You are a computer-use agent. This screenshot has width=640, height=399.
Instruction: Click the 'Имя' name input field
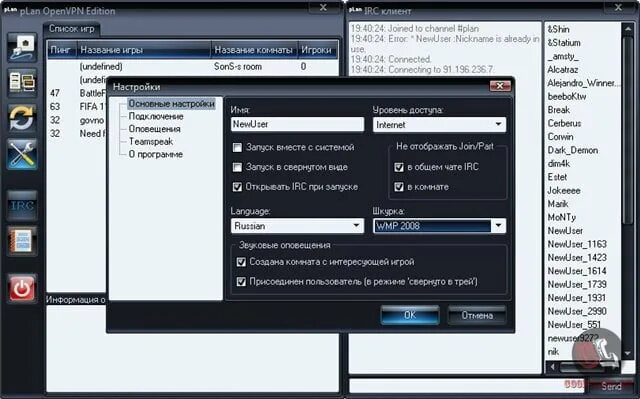point(297,124)
